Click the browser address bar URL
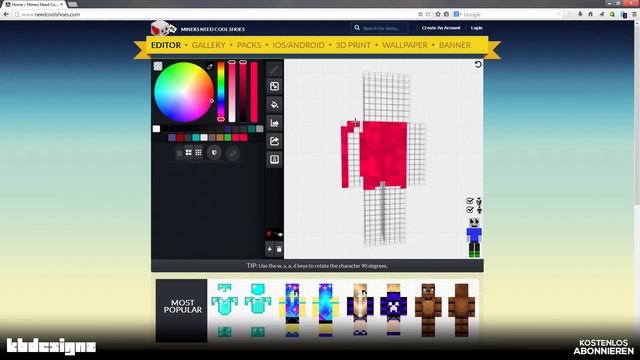640x360 pixels. point(51,14)
